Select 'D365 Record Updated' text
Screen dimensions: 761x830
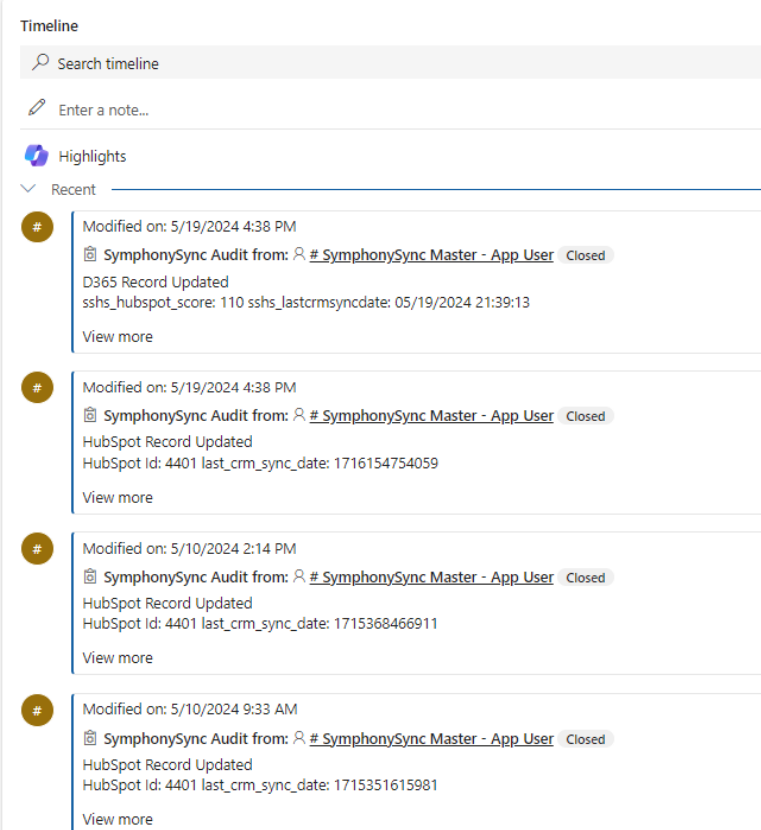pos(156,282)
